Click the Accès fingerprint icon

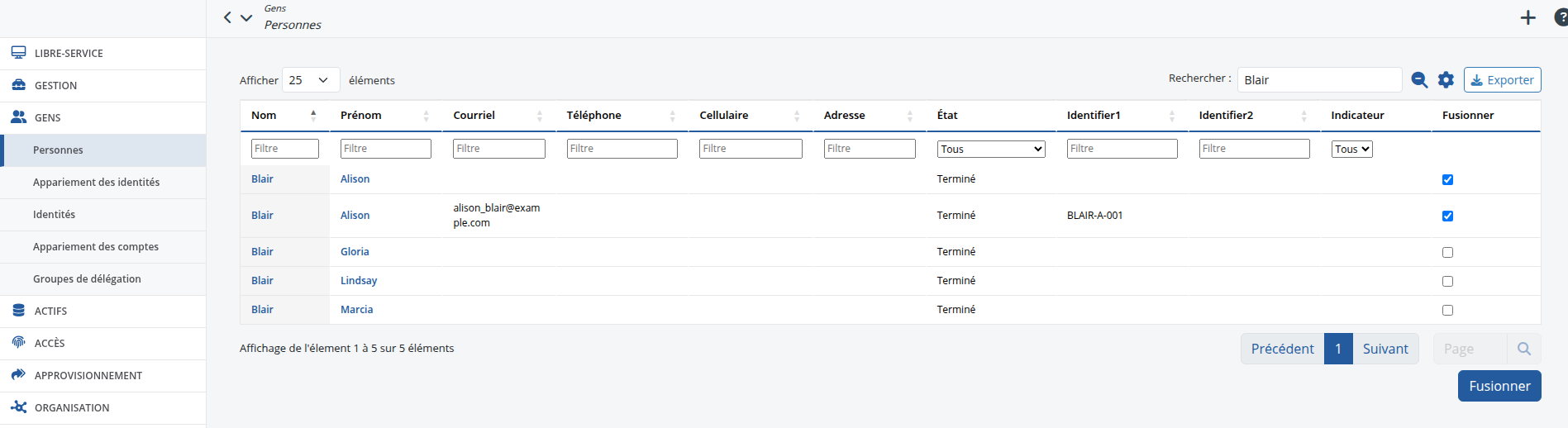[18, 343]
